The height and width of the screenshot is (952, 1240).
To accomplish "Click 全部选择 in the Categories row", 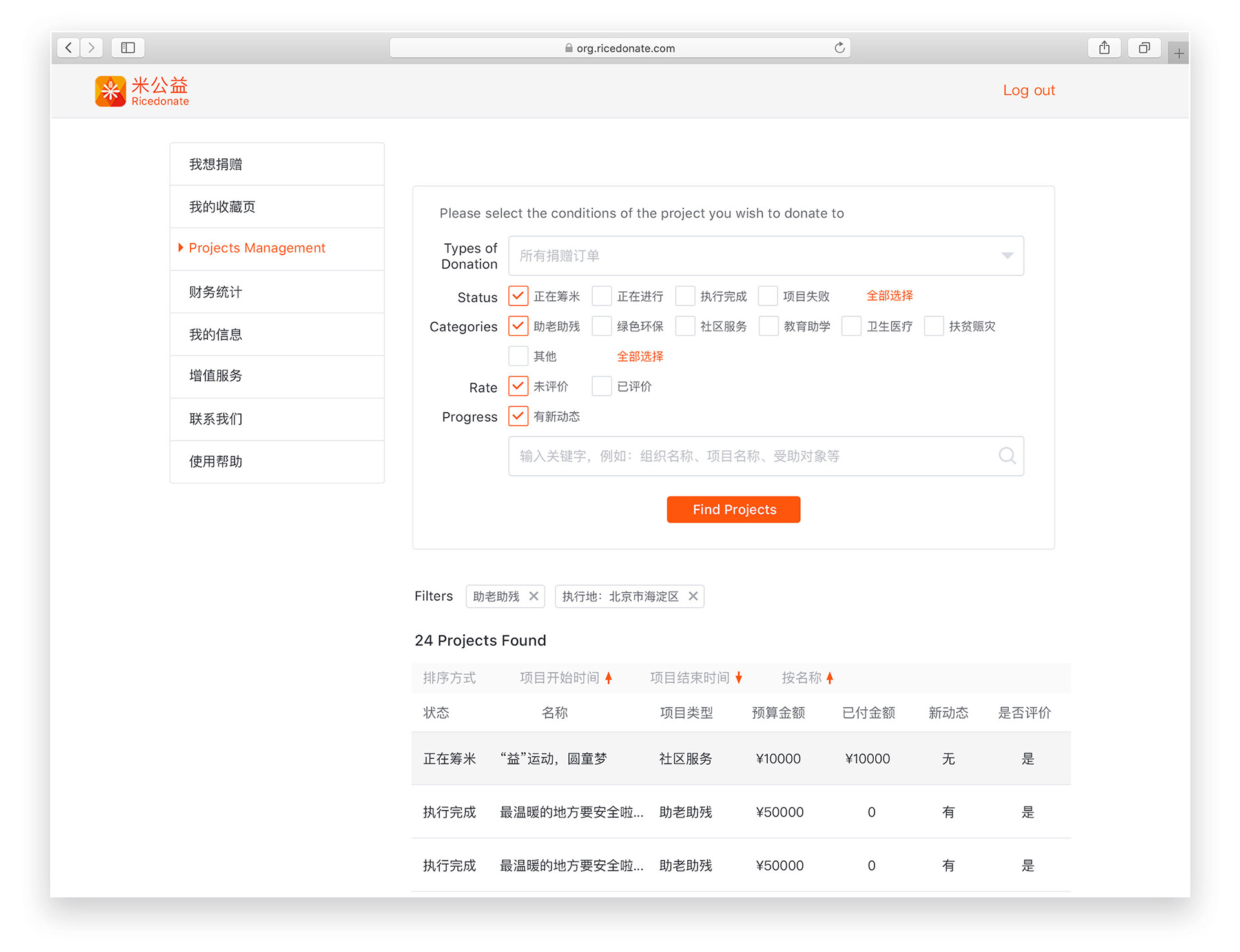I will (640, 357).
